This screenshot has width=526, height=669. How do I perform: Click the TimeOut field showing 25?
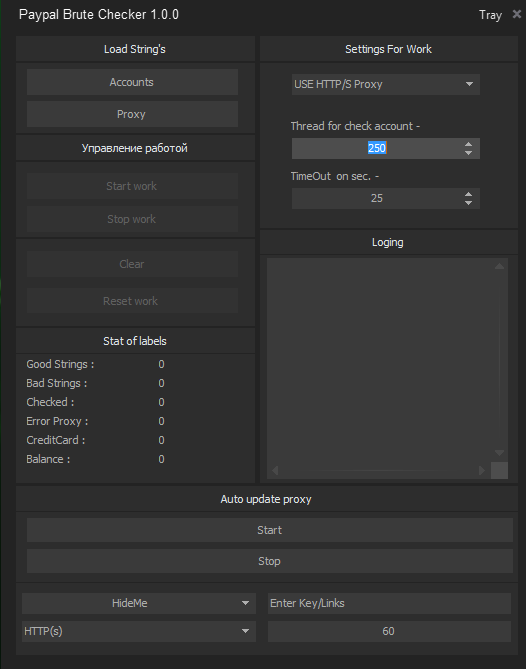[x=377, y=198]
